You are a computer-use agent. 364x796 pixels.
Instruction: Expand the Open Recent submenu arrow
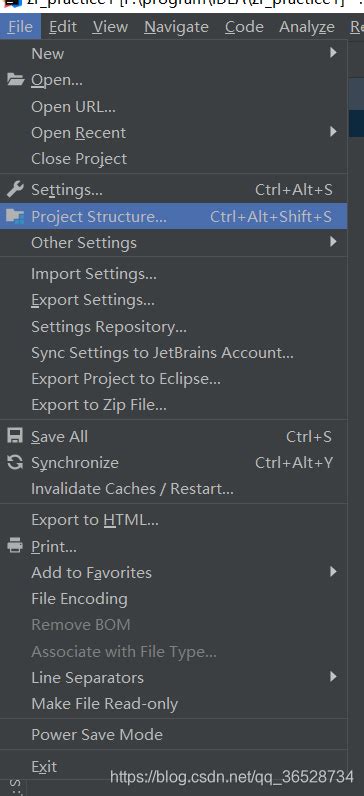pos(333,132)
